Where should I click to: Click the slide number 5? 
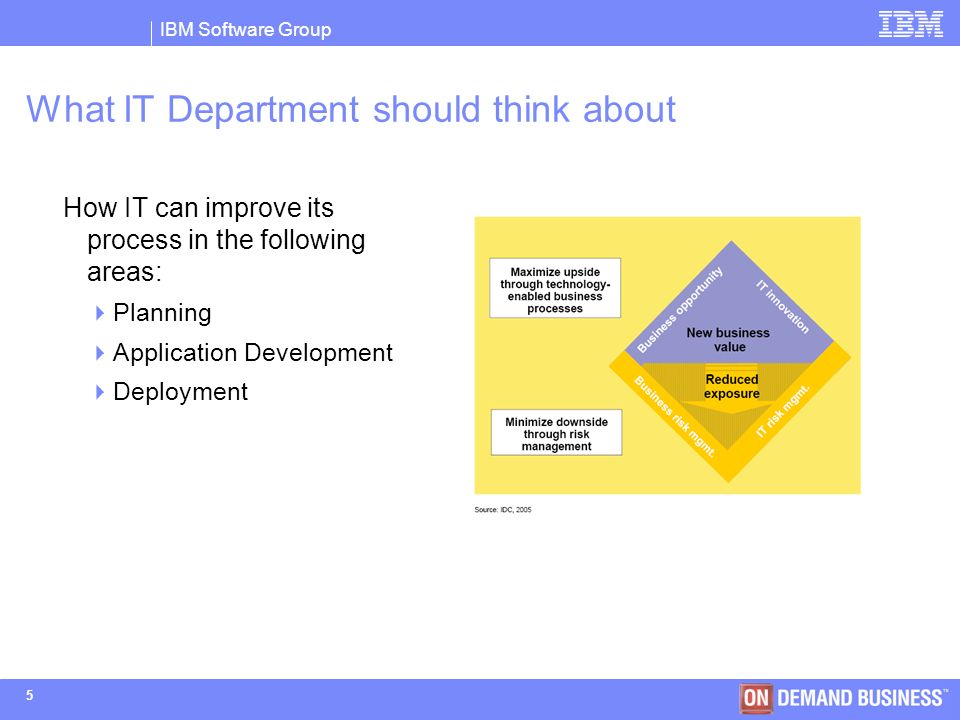pyautogui.click(x=29, y=696)
